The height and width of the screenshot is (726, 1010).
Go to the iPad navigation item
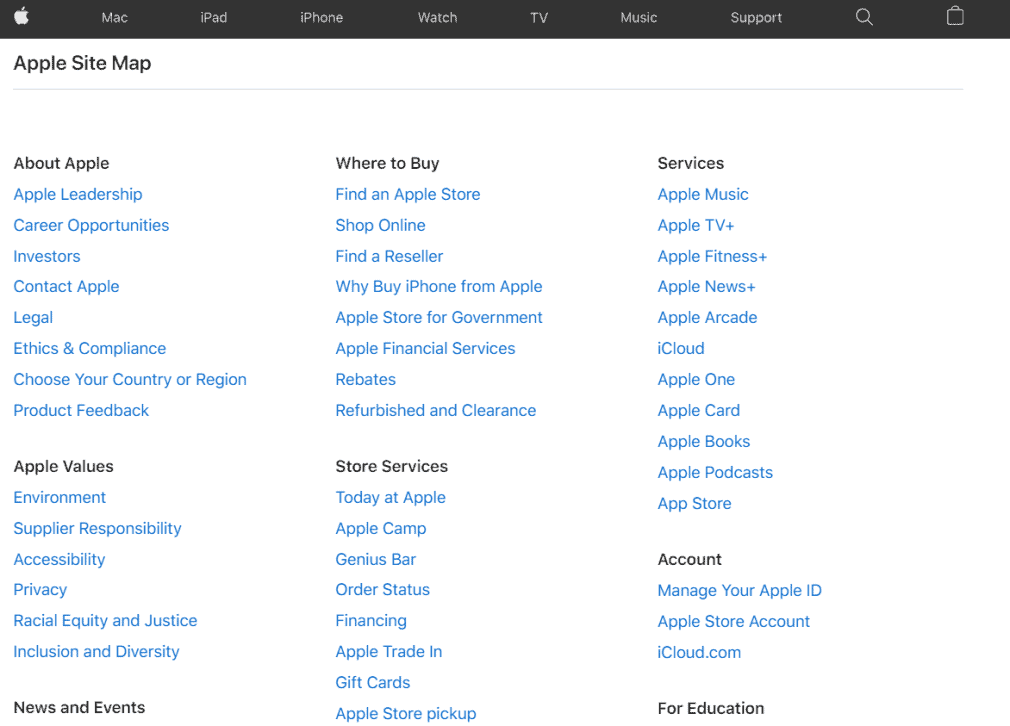pos(213,17)
